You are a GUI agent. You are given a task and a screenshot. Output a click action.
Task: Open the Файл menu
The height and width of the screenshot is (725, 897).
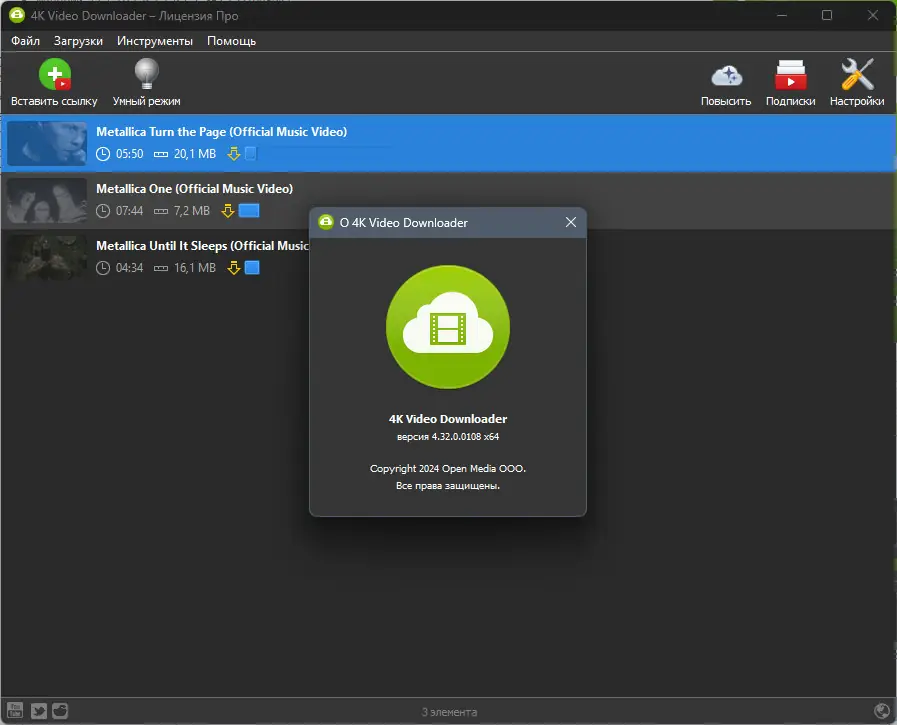pyautogui.click(x=25, y=41)
